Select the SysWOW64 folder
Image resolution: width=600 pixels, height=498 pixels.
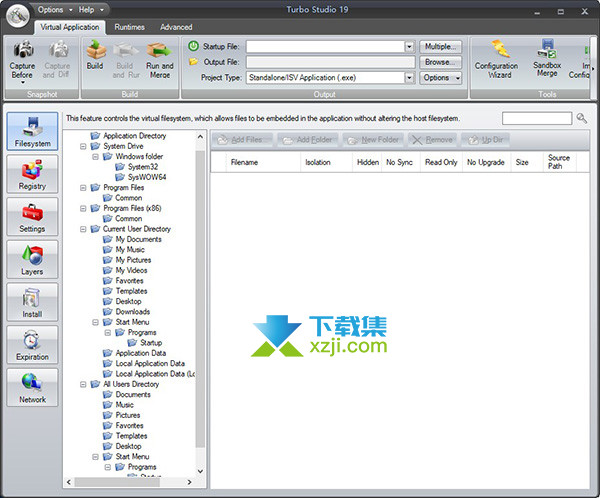(x=147, y=177)
